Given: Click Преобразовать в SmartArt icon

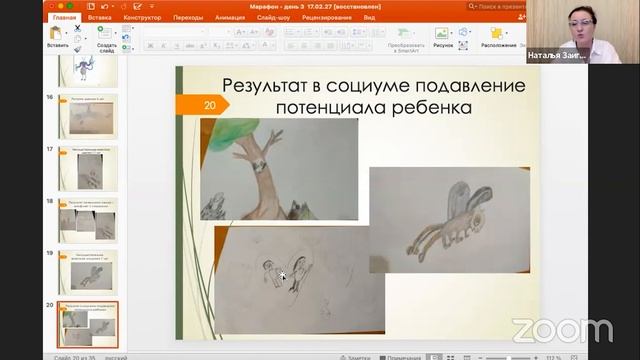Looking at the screenshot, I should point(404,33).
